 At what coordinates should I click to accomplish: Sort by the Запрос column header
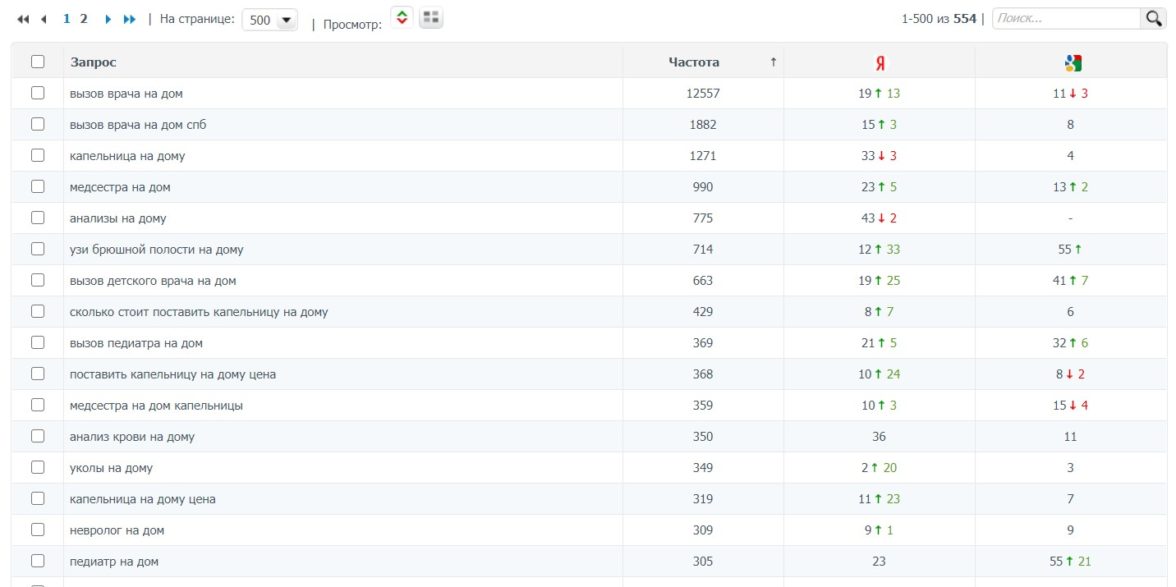pyautogui.click(x=94, y=62)
